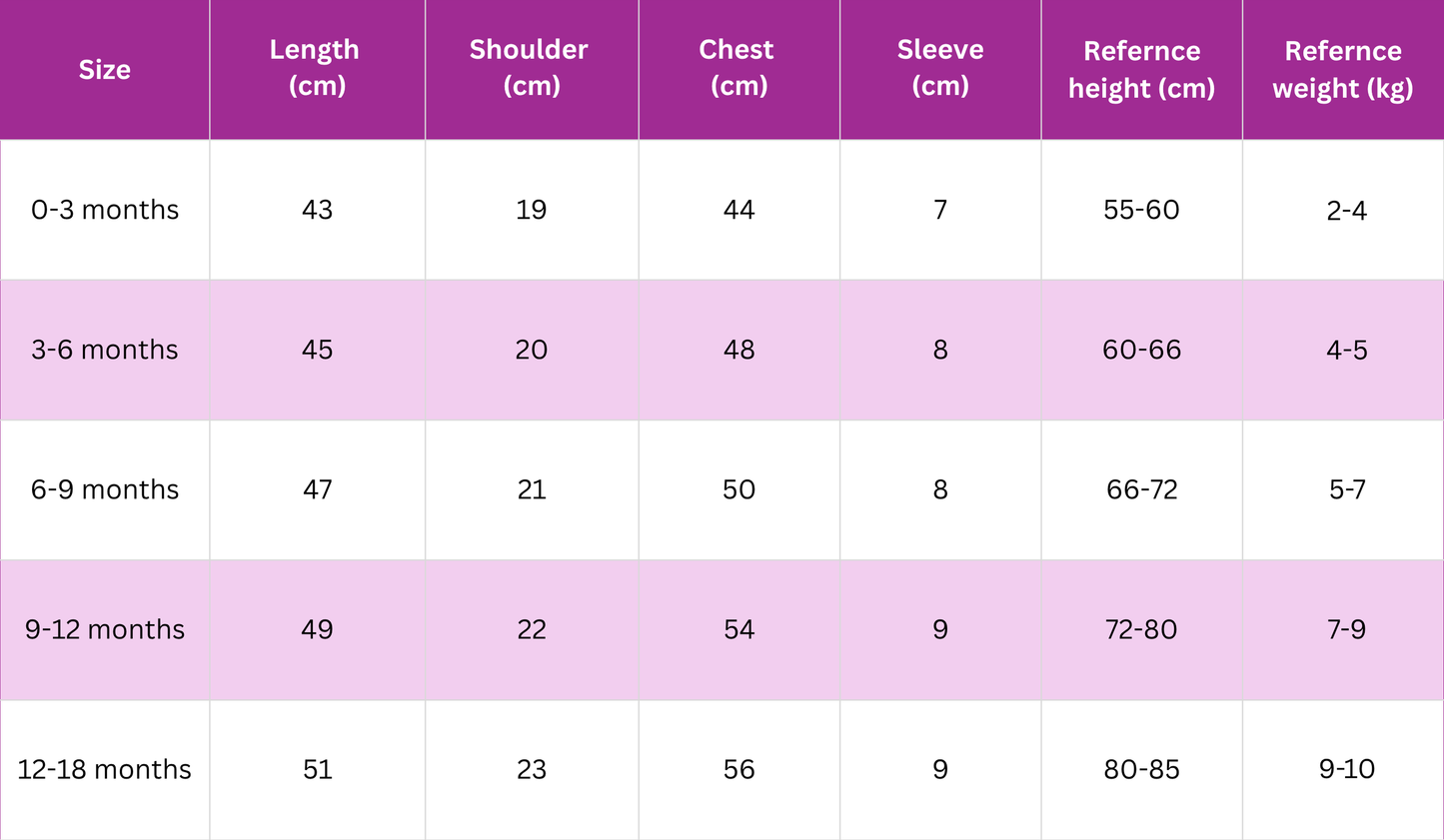
Task: Click the Sleeve (cm) header cell
Action: (x=940, y=68)
